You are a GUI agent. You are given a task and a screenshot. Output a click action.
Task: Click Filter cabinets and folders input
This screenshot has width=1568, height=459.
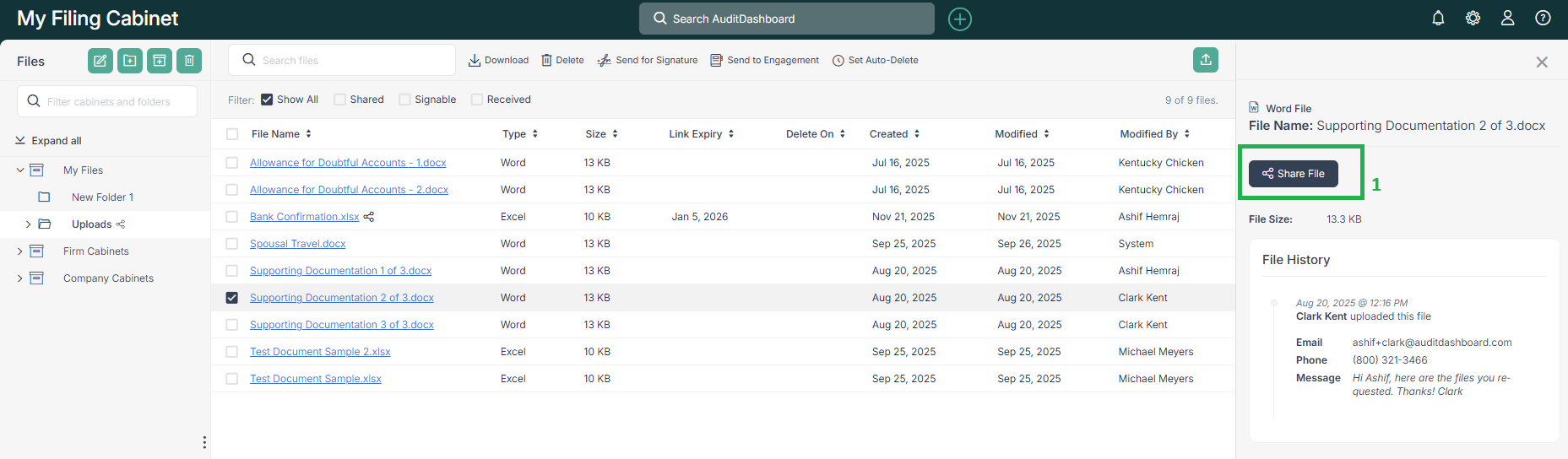107,101
